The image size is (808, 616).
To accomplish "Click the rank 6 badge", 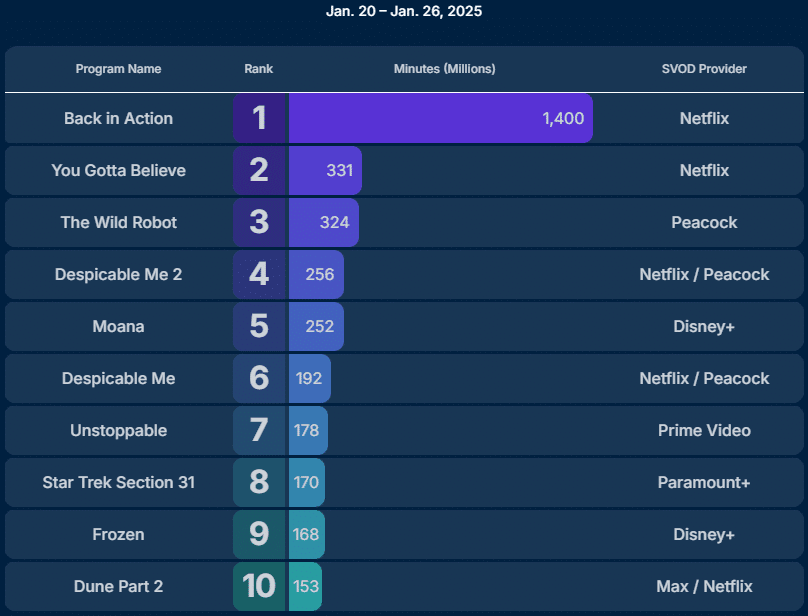I will 260,378.
